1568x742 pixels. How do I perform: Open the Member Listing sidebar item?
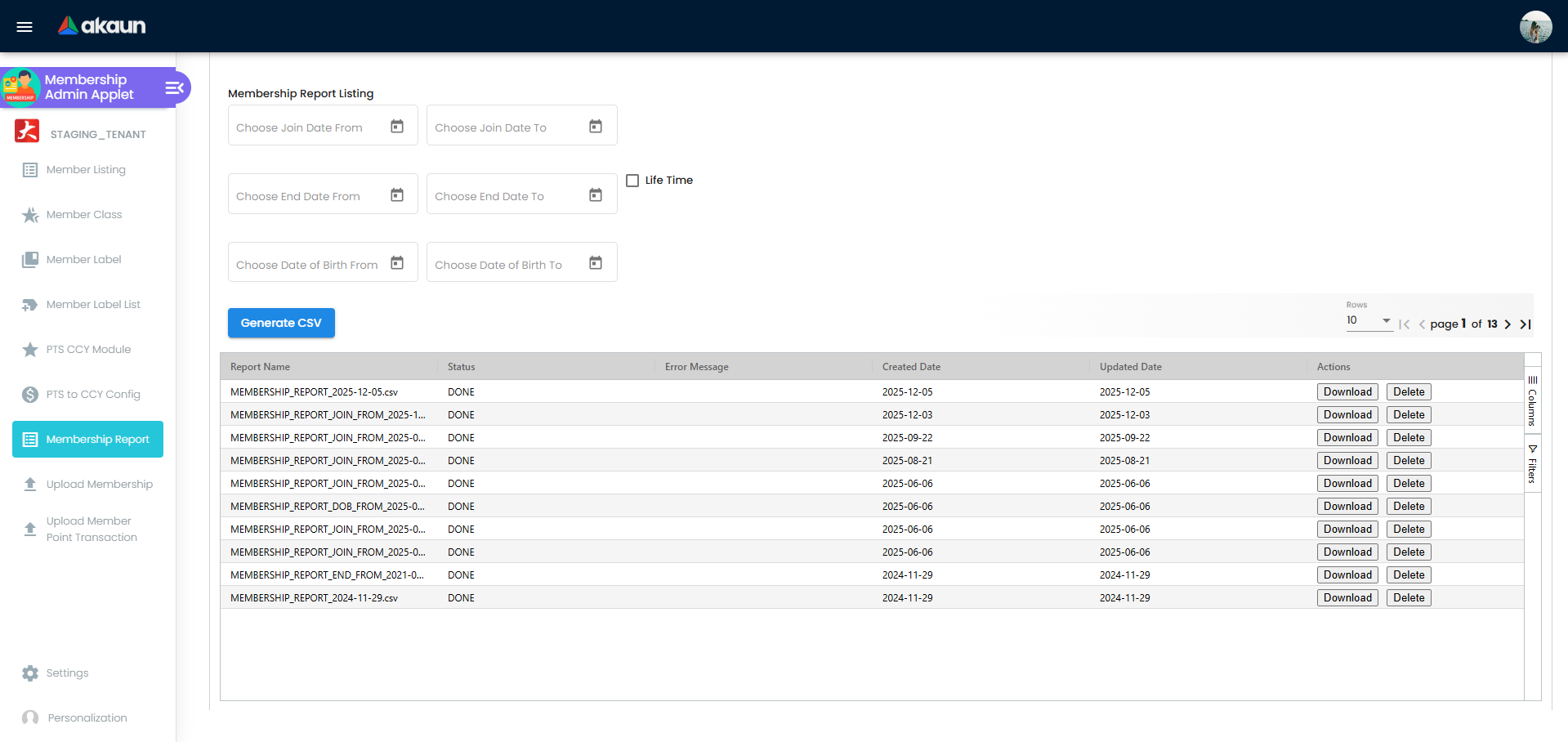click(86, 169)
